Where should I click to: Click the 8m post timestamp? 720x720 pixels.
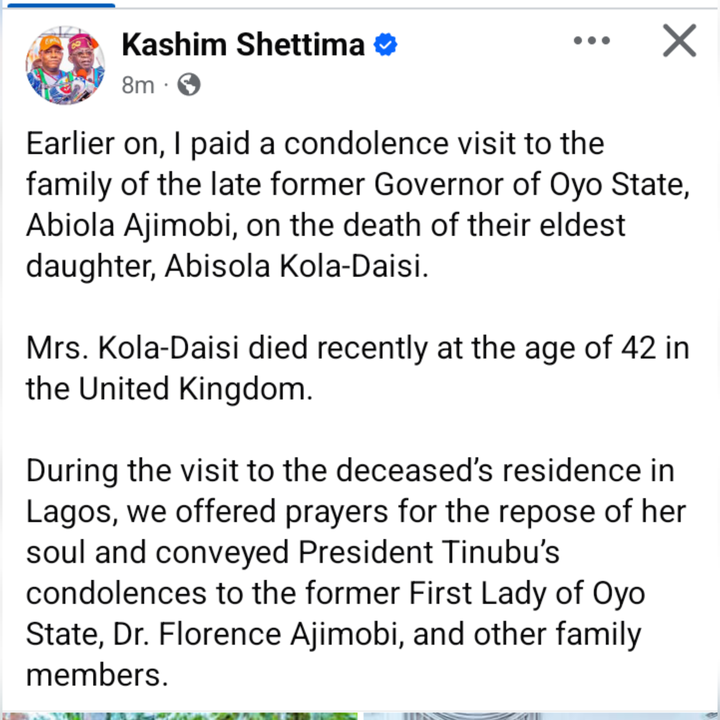pos(138,85)
